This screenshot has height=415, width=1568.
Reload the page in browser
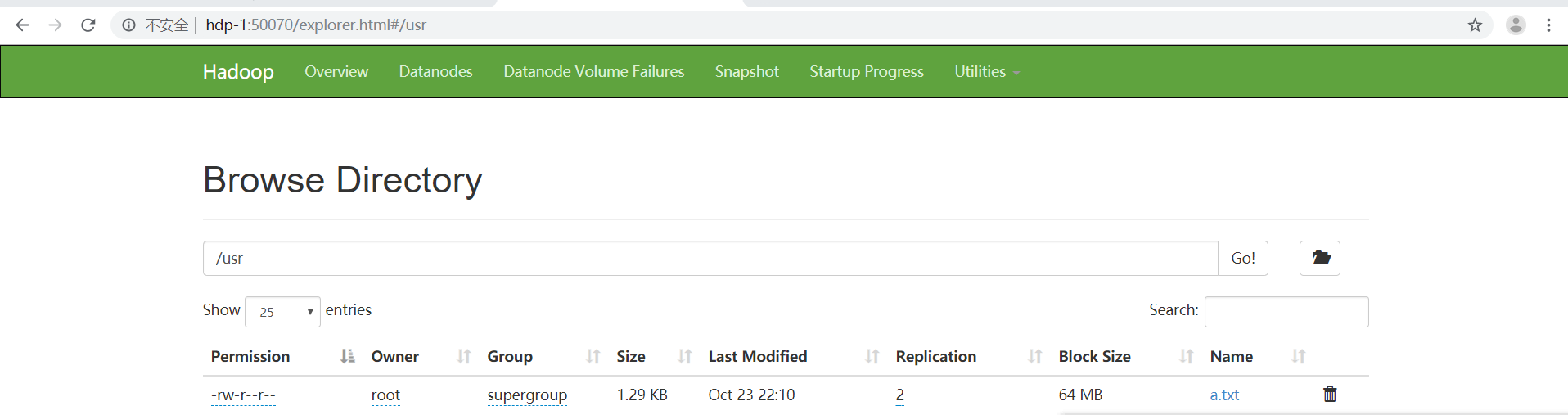(88, 25)
